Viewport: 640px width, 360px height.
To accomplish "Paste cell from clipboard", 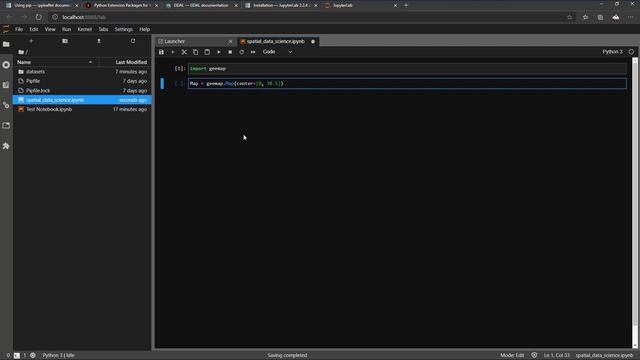I will click(x=207, y=52).
